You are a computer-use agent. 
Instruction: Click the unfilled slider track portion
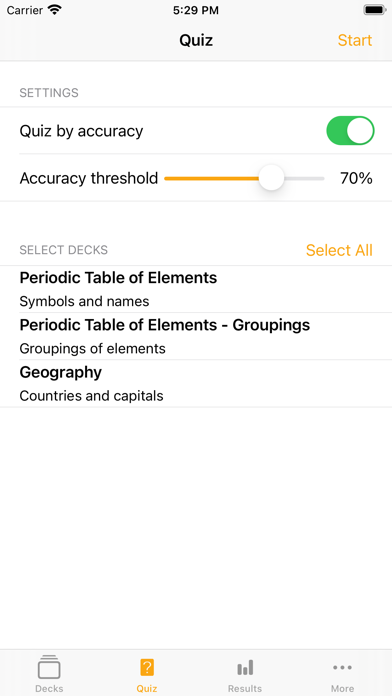point(304,178)
